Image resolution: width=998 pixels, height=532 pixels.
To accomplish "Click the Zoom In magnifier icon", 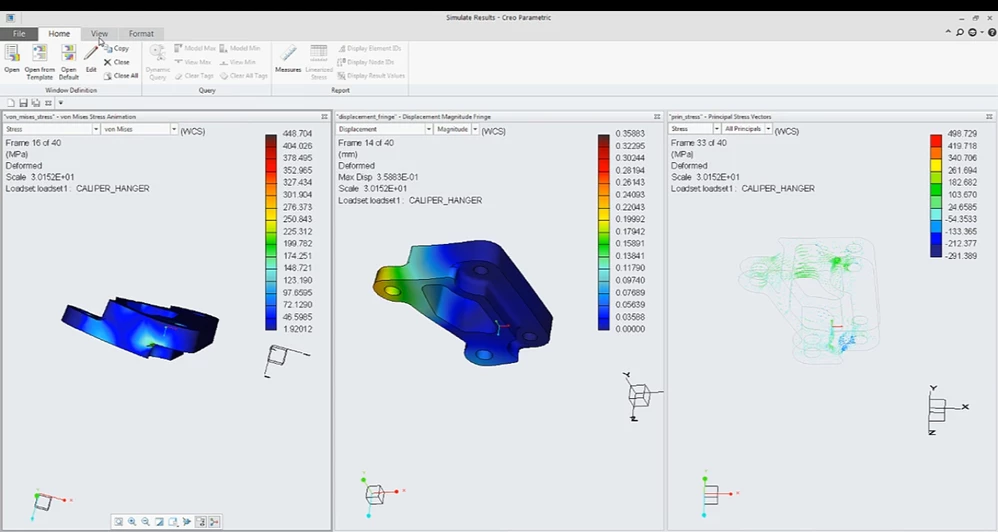I will tap(132, 522).
